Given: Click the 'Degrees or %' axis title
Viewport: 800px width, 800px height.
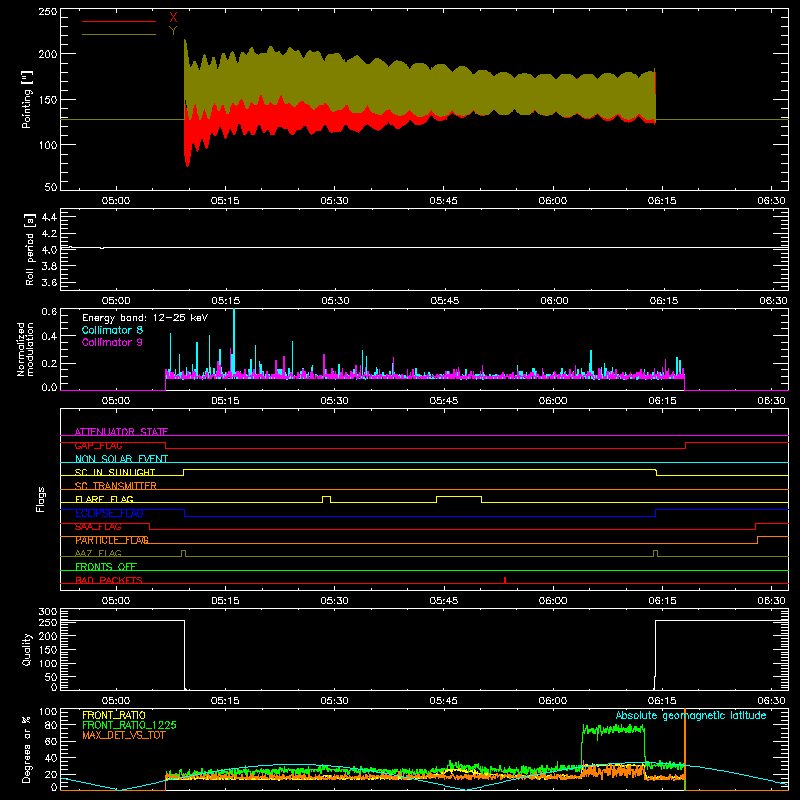Looking at the screenshot, I should [x=27, y=749].
